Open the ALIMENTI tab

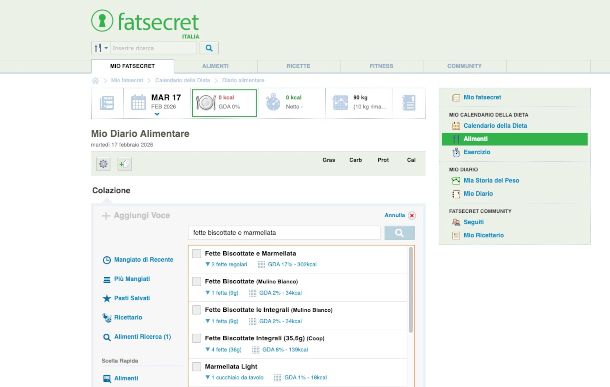pyautogui.click(x=215, y=66)
